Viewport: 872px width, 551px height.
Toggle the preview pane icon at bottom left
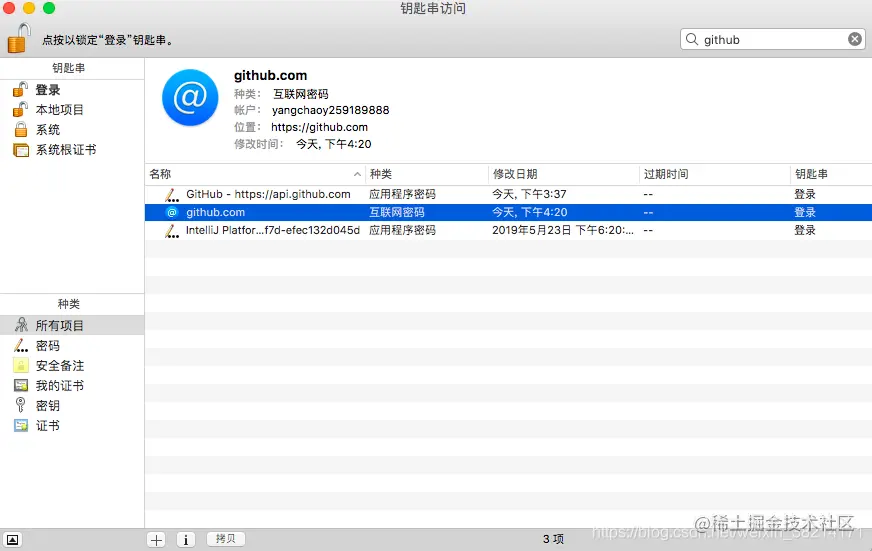[12, 539]
